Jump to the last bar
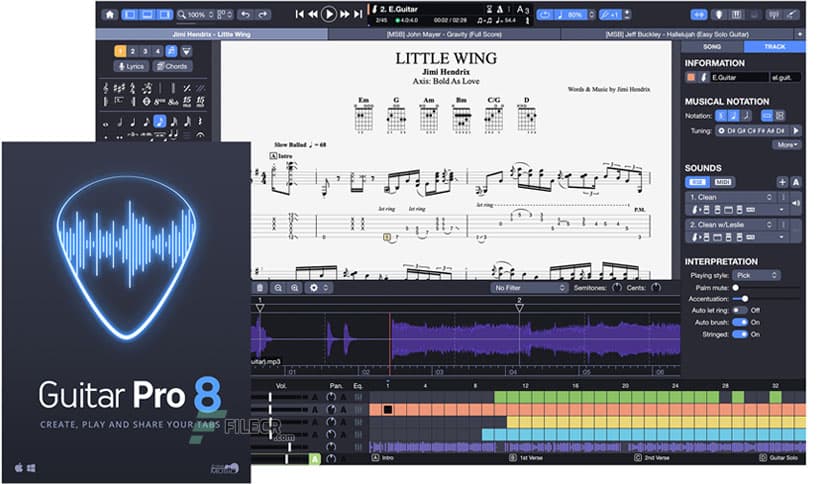 click(x=358, y=14)
